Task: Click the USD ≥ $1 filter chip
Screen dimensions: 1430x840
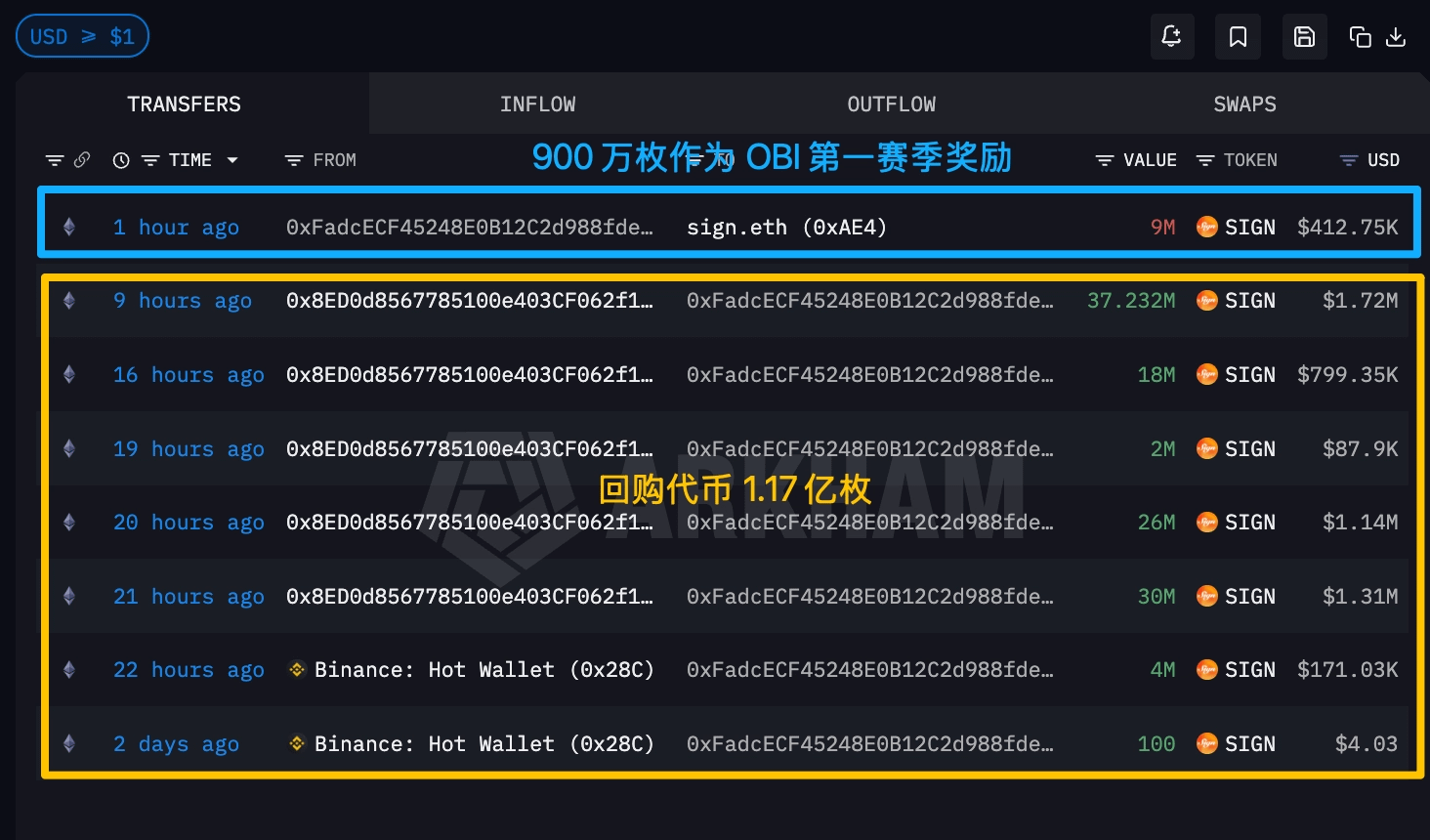Action: 82,36
